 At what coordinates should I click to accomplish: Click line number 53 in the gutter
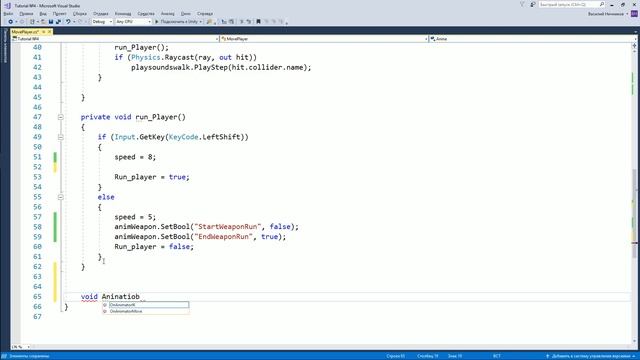point(37,177)
